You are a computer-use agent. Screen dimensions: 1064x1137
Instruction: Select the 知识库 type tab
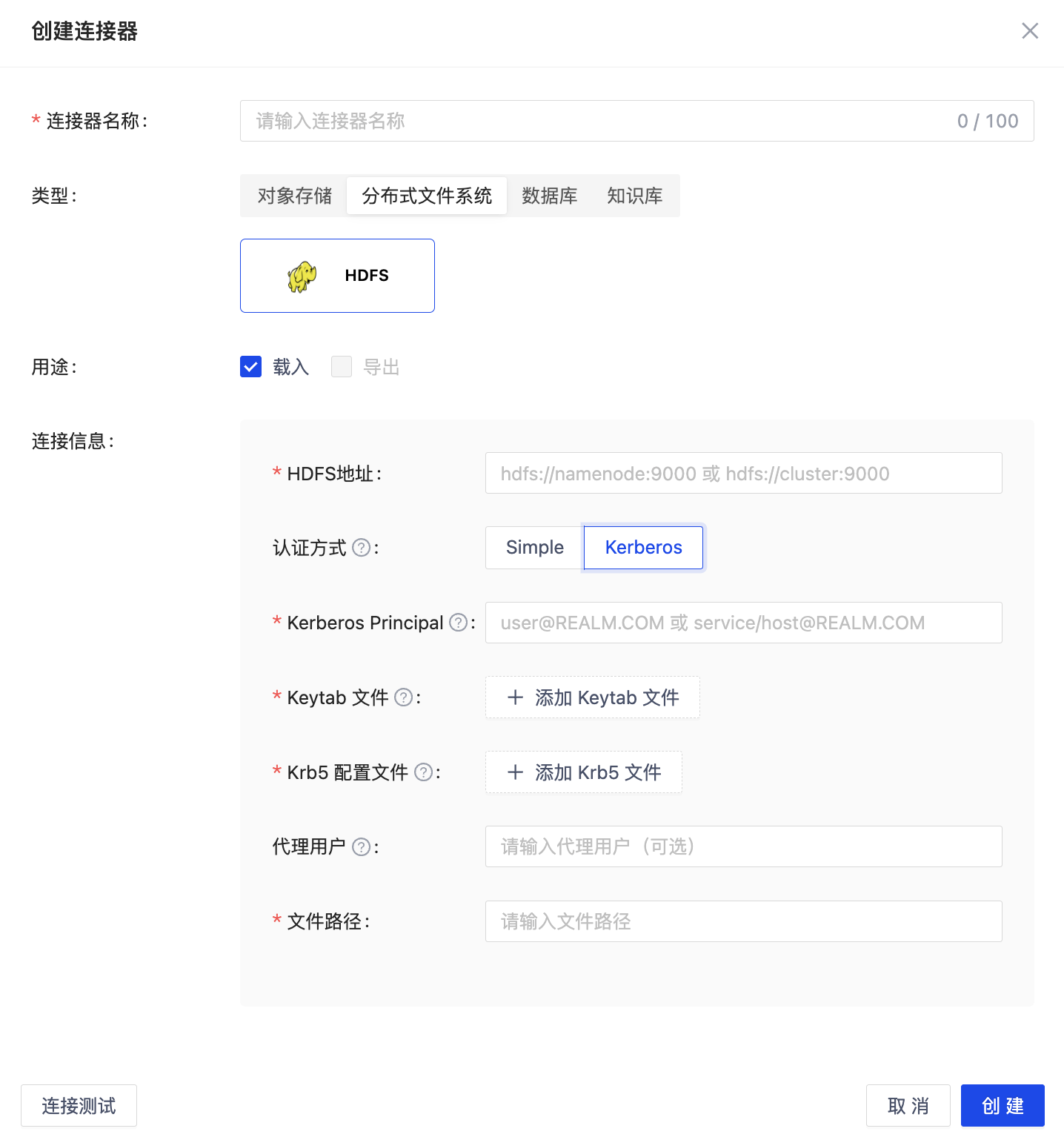coord(634,195)
